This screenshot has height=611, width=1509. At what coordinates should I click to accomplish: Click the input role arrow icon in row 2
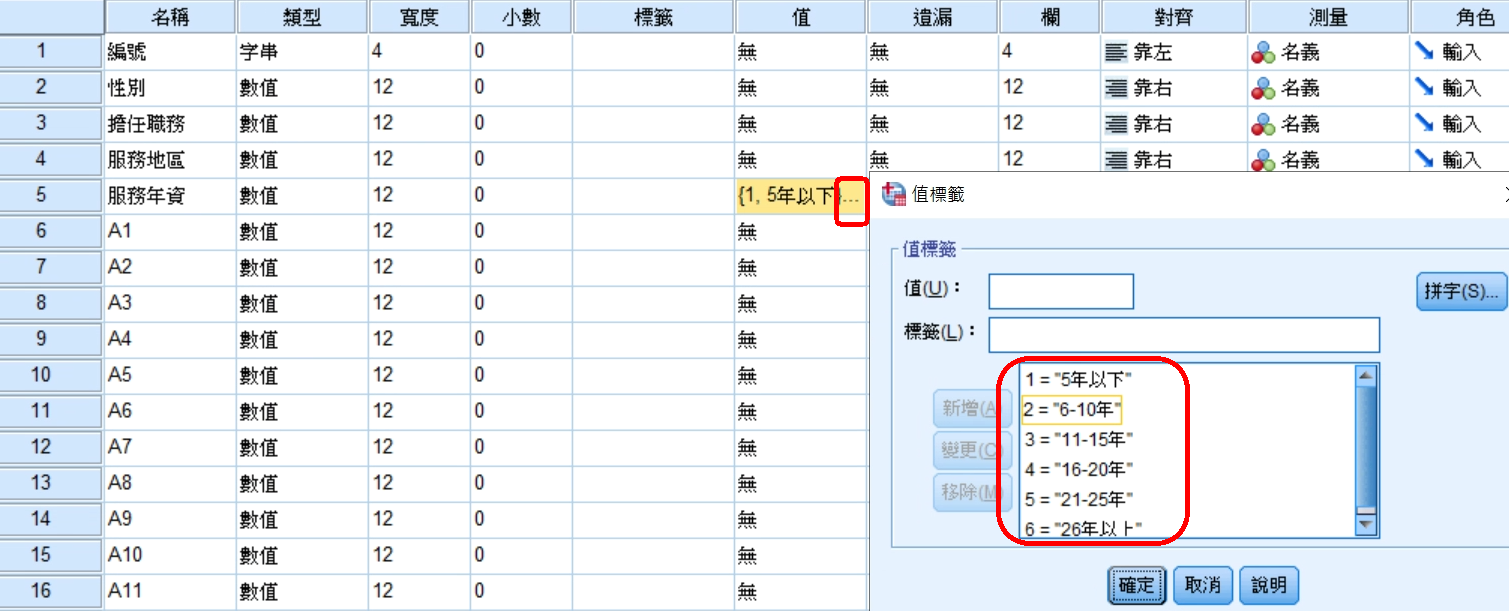1424,88
